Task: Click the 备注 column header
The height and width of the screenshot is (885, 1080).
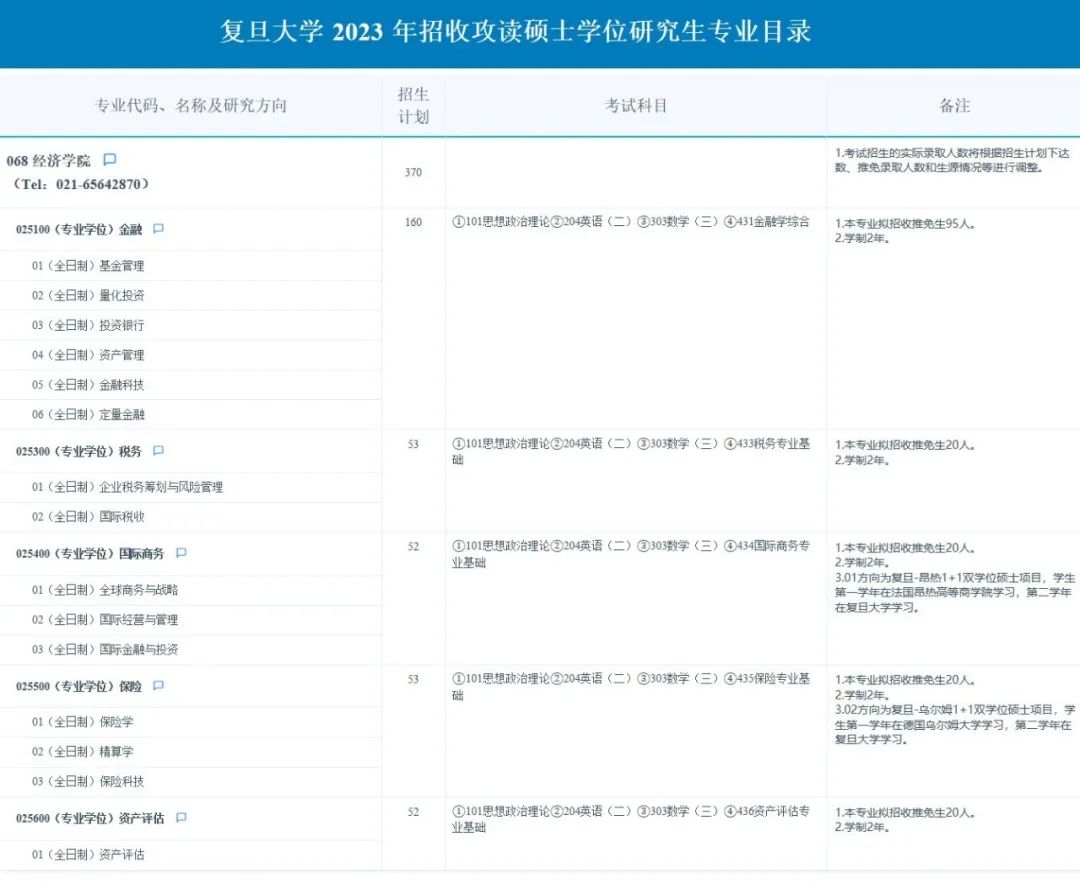Action: click(x=954, y=105)
